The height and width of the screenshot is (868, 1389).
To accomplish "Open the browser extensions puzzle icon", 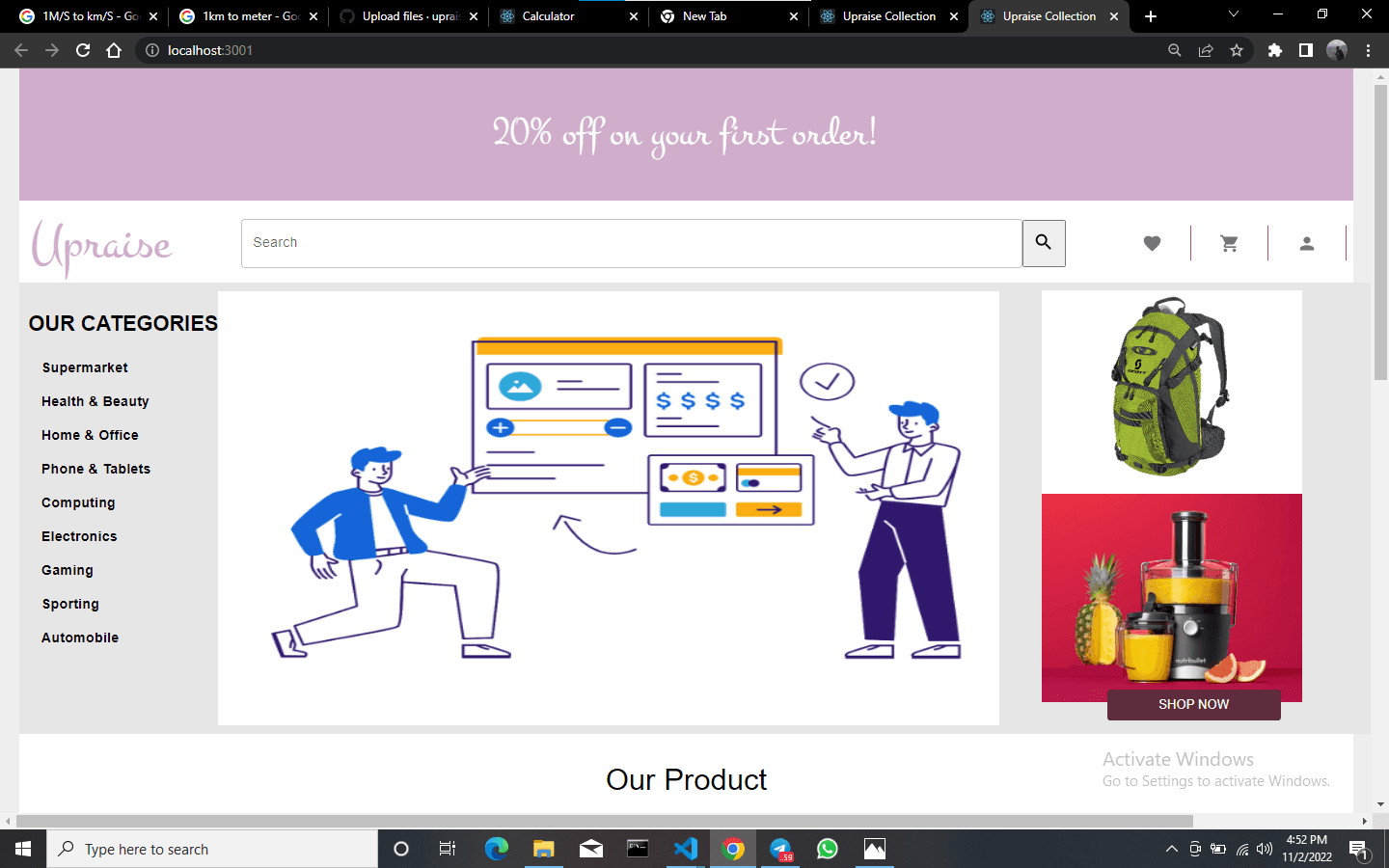I will [1275, 49].
